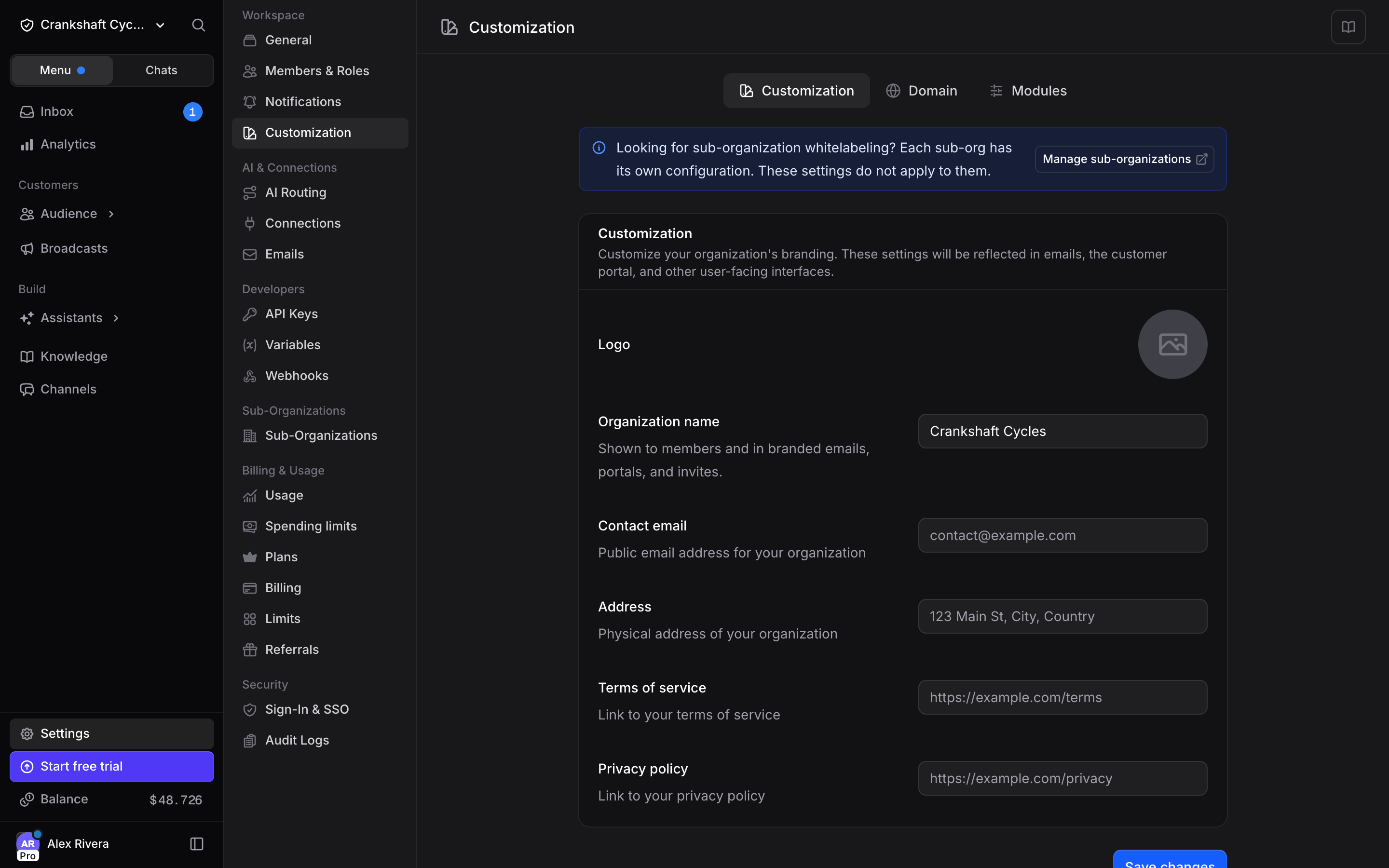
Task: Open the documentation book icon
Action: point(1348,27)
